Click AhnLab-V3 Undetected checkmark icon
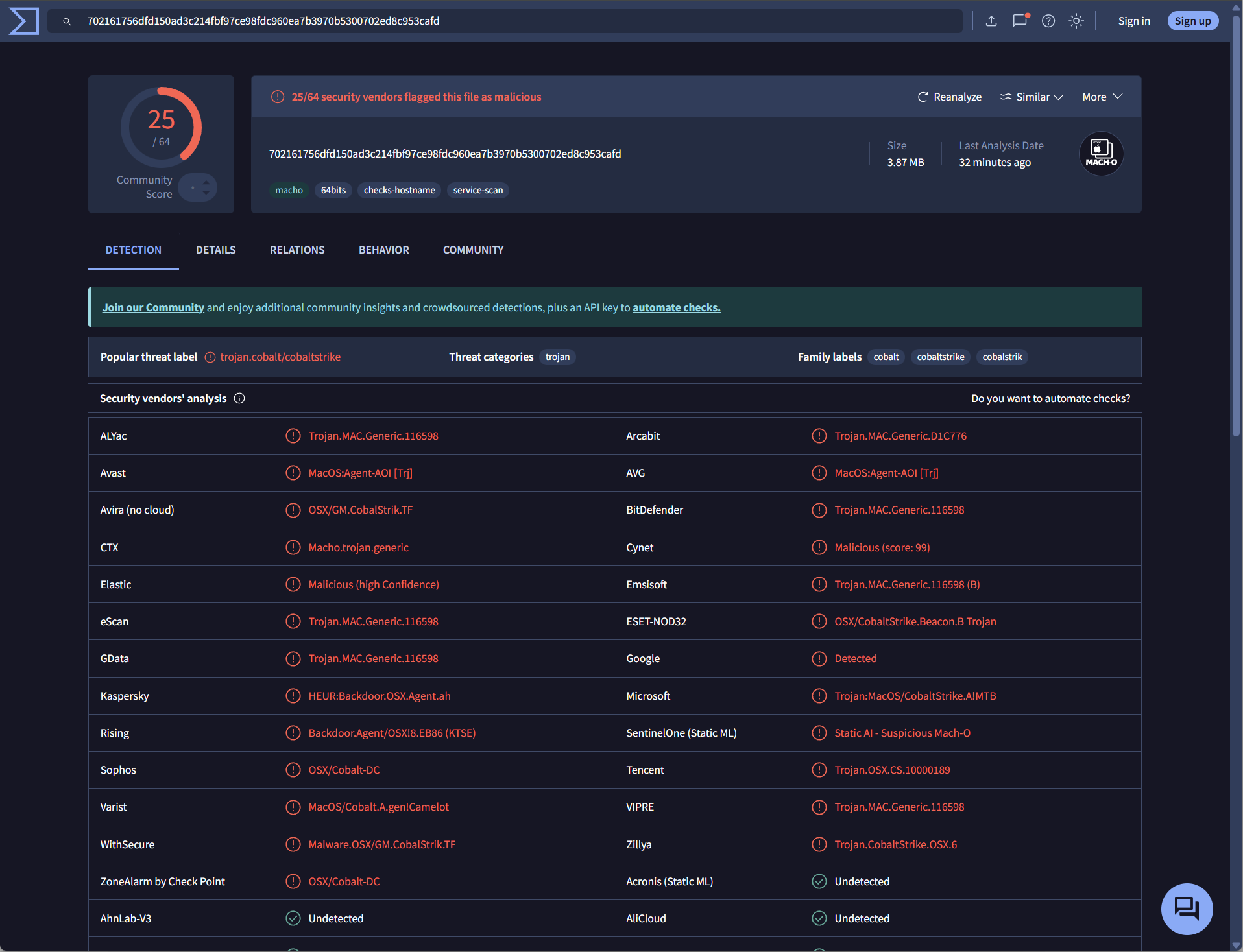1243x952 pixels. [x=293, y=918]
